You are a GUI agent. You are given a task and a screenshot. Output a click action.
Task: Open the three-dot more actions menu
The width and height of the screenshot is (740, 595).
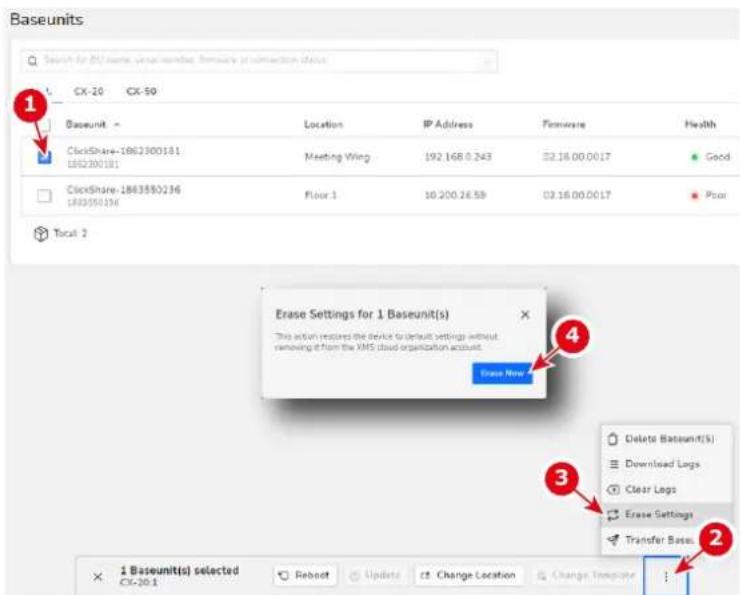(666, 577)
